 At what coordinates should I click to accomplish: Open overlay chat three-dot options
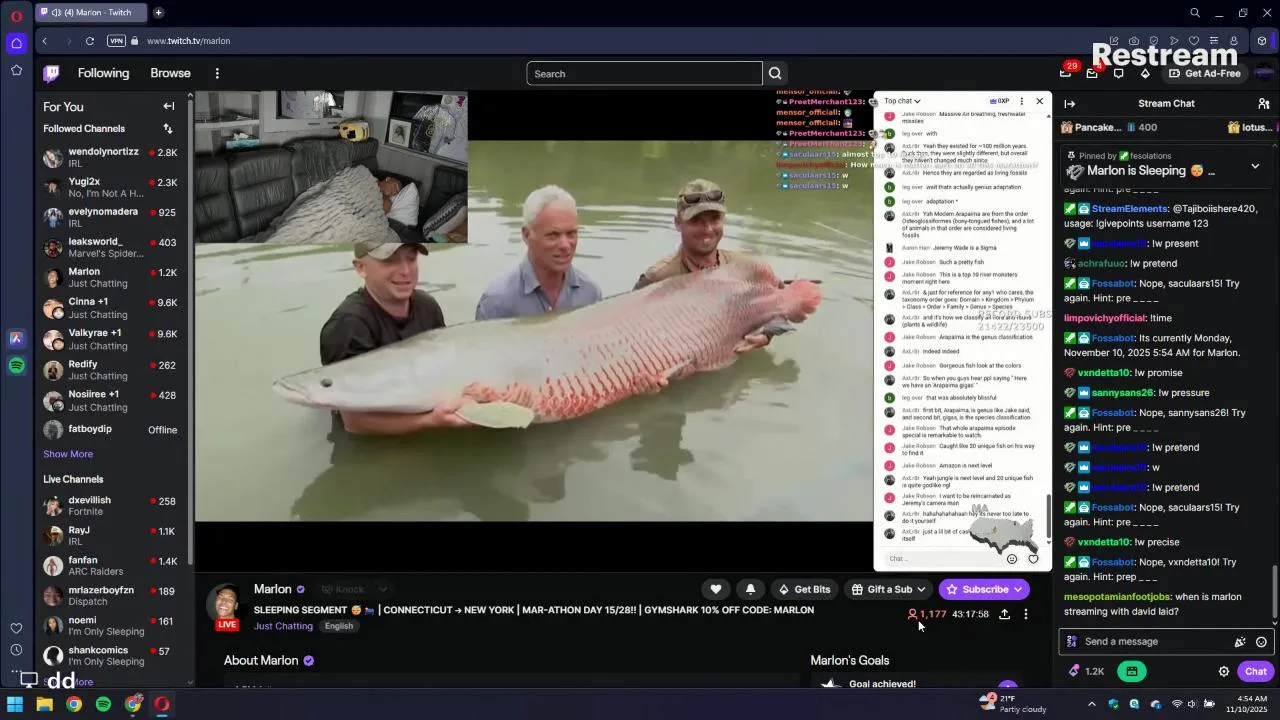(x=1021, y=101)
